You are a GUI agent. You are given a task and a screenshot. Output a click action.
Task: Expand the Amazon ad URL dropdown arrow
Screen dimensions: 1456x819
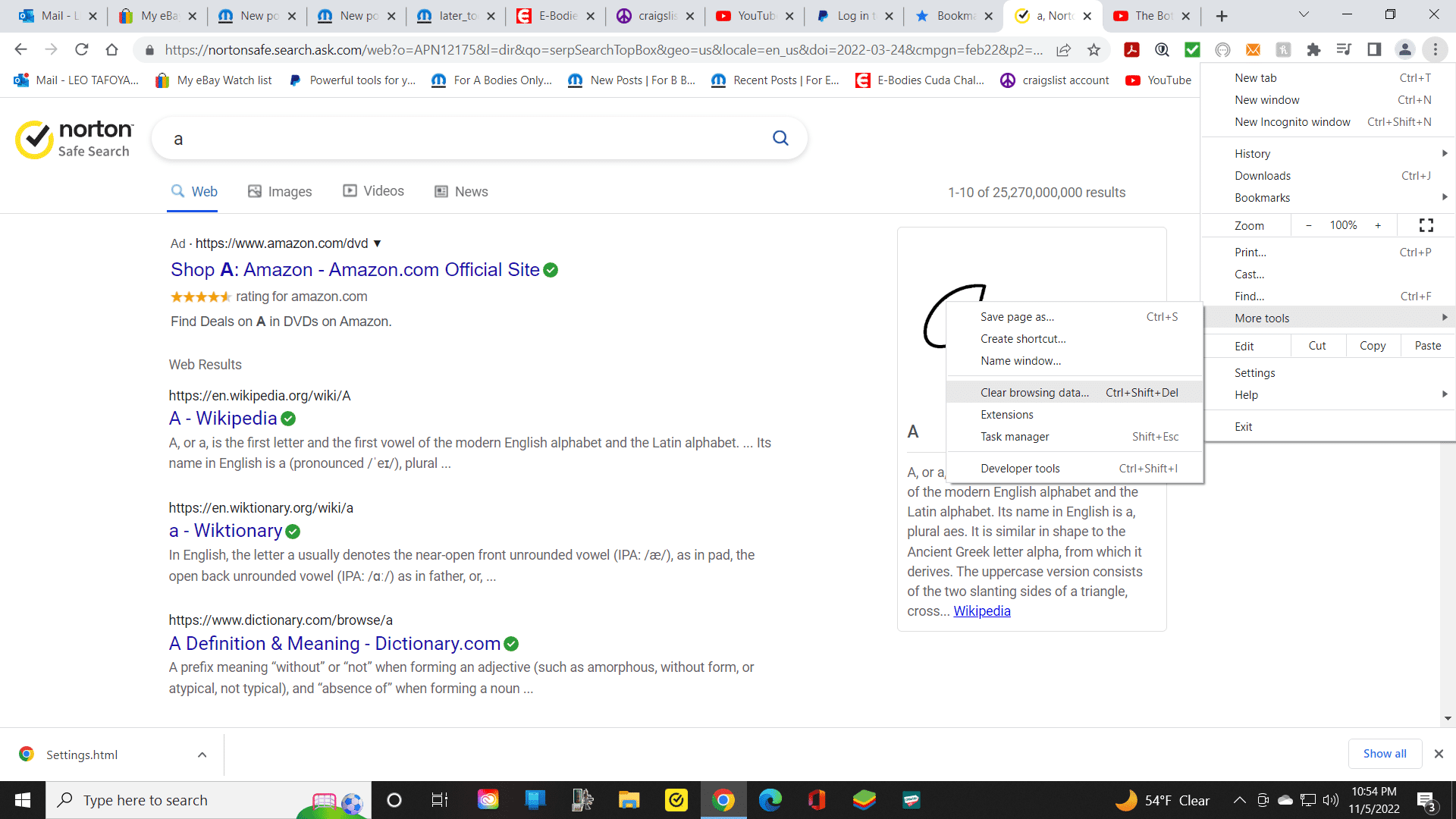tap(377, 243)
